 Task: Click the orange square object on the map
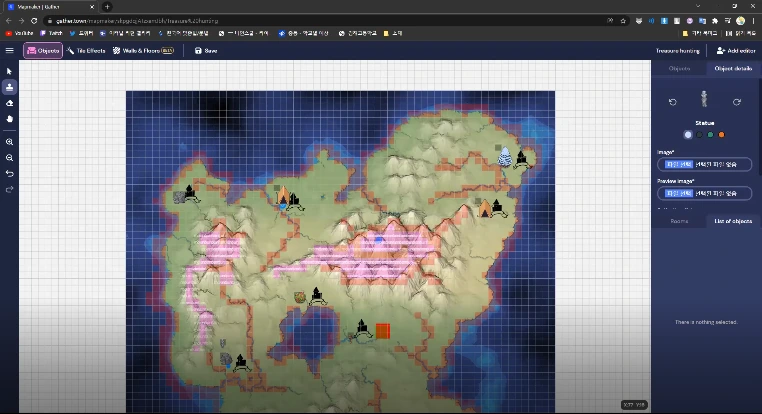383,331
